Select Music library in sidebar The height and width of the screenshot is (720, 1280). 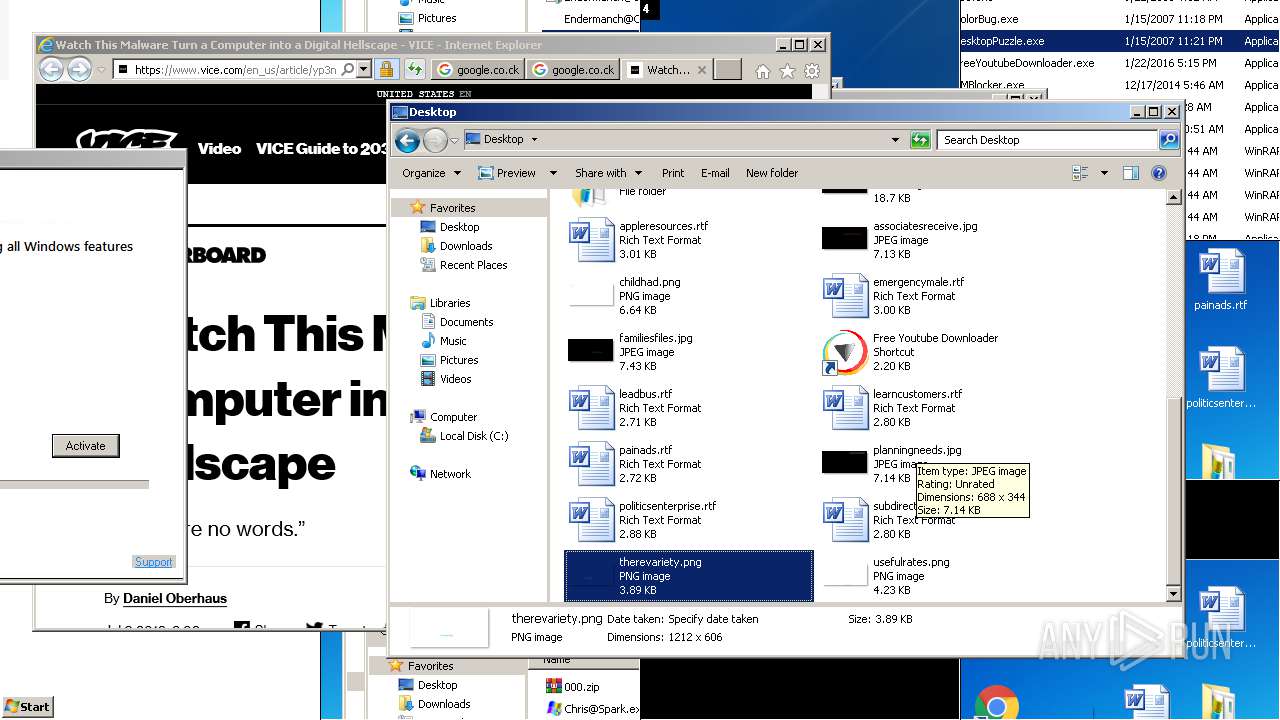pos(453,341)
